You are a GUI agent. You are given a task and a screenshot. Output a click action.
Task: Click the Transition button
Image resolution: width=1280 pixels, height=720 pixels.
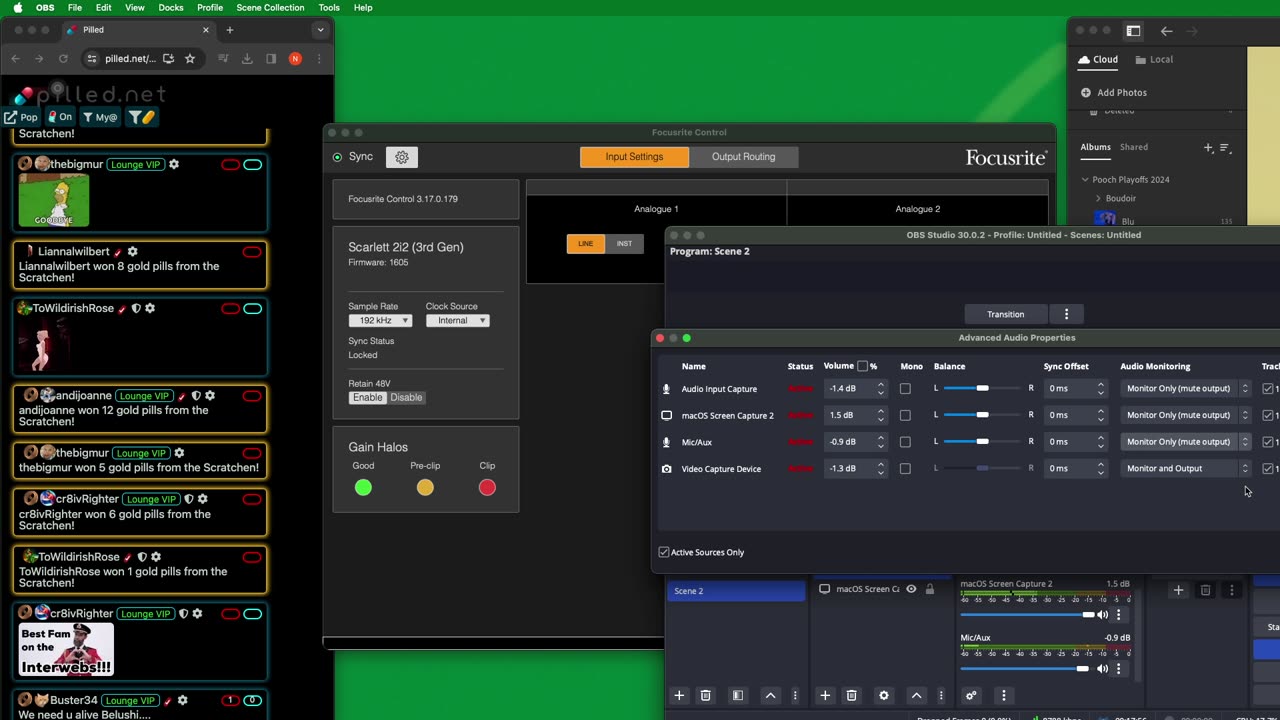point(1005,314)
